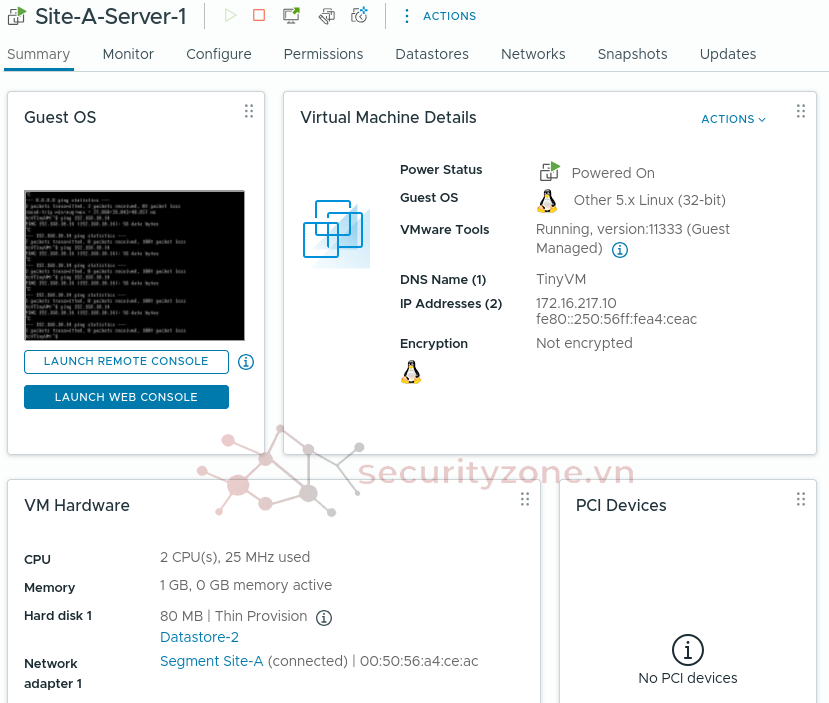The width and height of the screenshot is (829, 703).
Task: Click the PCI Devices card drag handle
Action: pos(800,499)
